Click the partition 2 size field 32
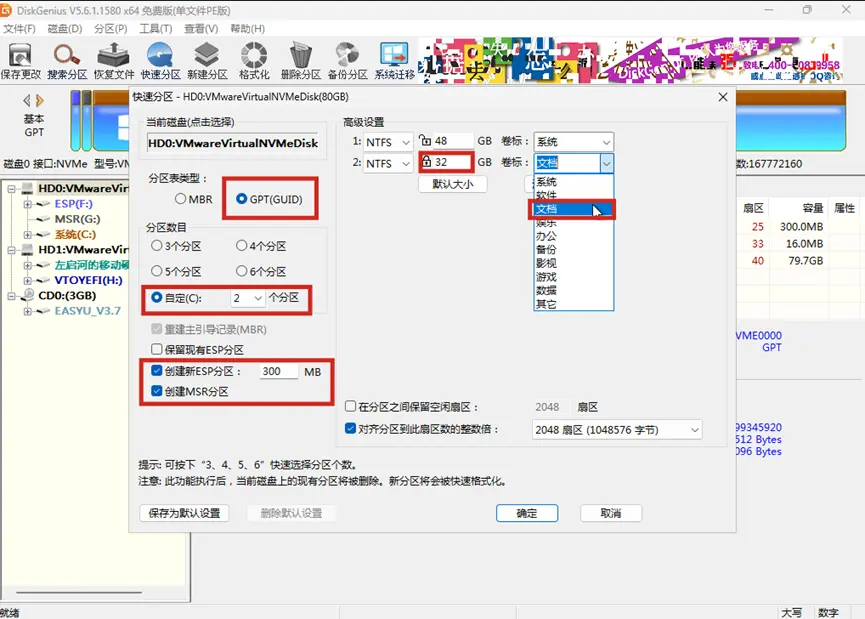 [x=452, y=162]
